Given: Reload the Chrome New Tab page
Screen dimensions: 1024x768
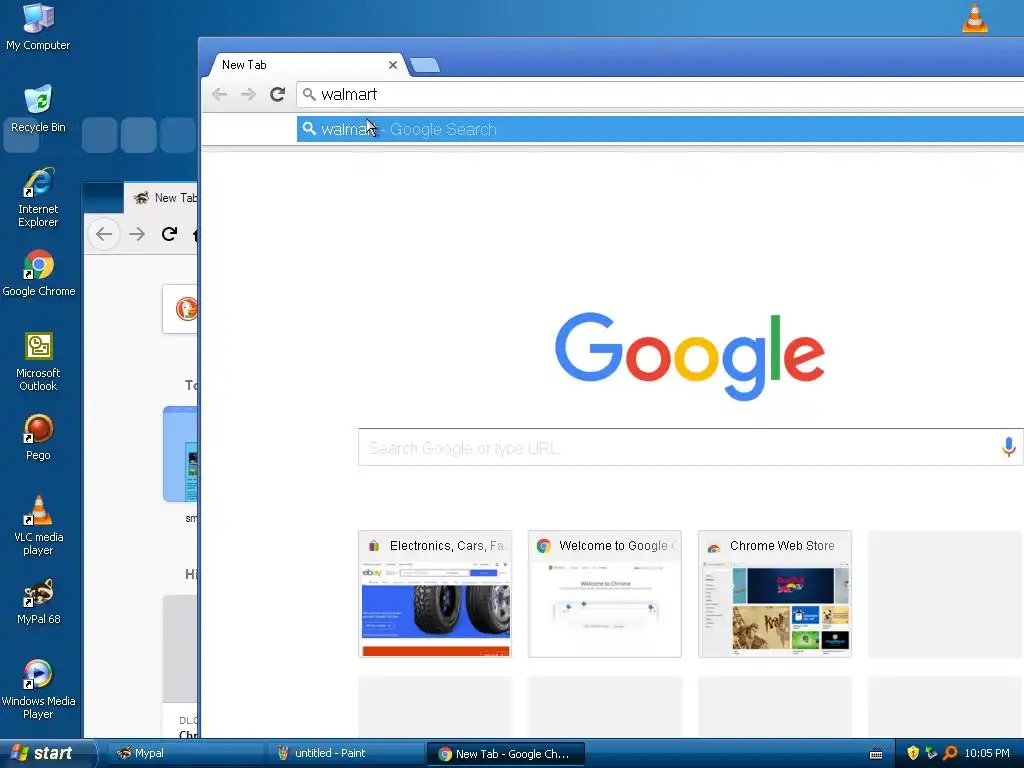Looking at the screenshot, I should 278,95.
